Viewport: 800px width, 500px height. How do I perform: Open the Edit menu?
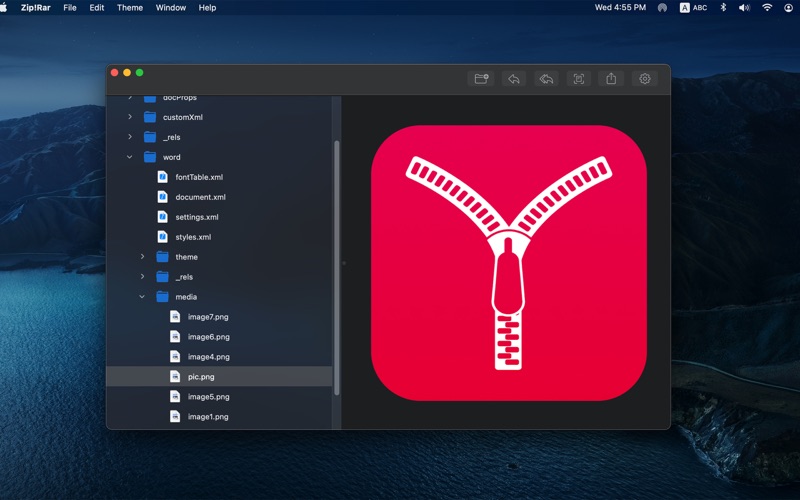tap(96, 7)
